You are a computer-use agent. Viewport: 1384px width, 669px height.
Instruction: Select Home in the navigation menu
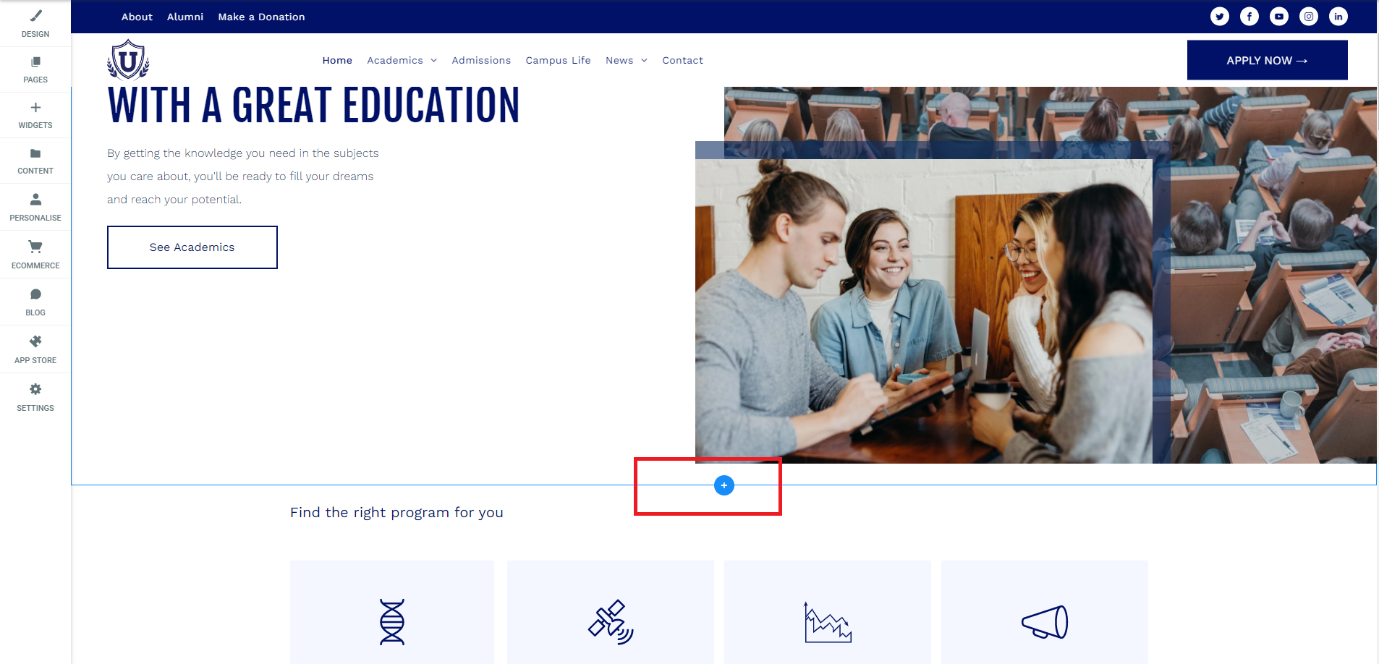337,60
